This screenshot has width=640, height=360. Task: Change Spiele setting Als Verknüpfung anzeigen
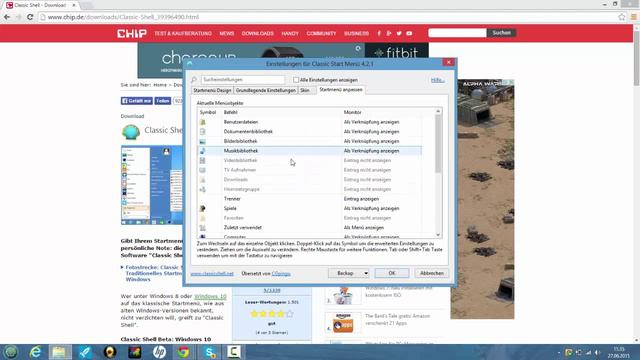tap(371, 208)
